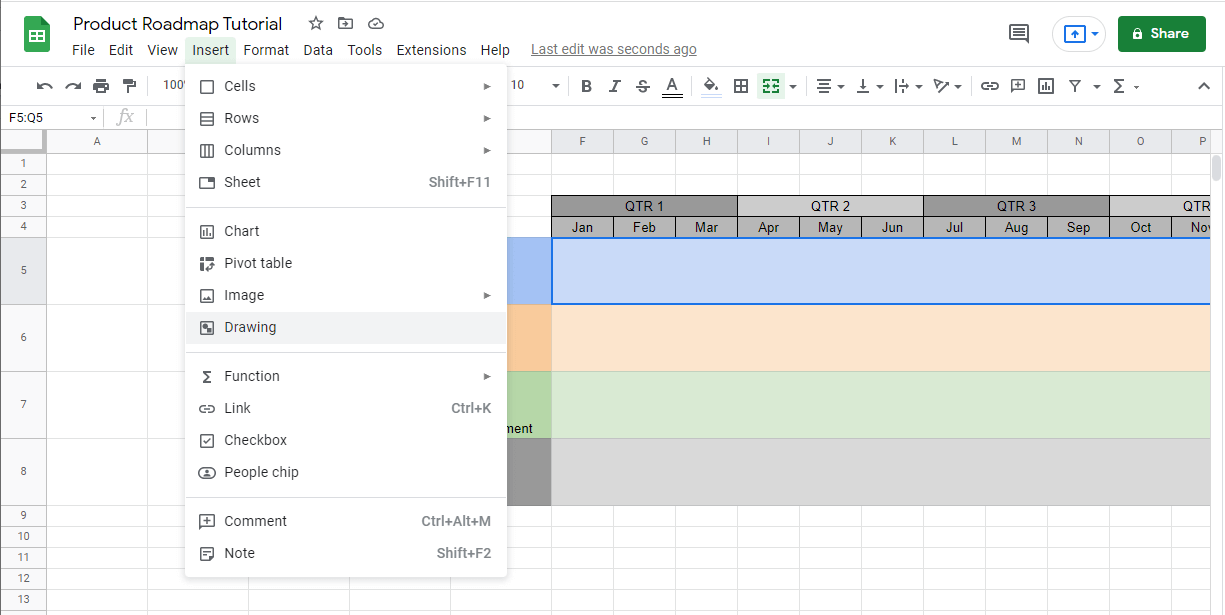The width and height of the screenshot is (1225, 615).
Task: Toggle italic formatting
Action: pos(614,86)
